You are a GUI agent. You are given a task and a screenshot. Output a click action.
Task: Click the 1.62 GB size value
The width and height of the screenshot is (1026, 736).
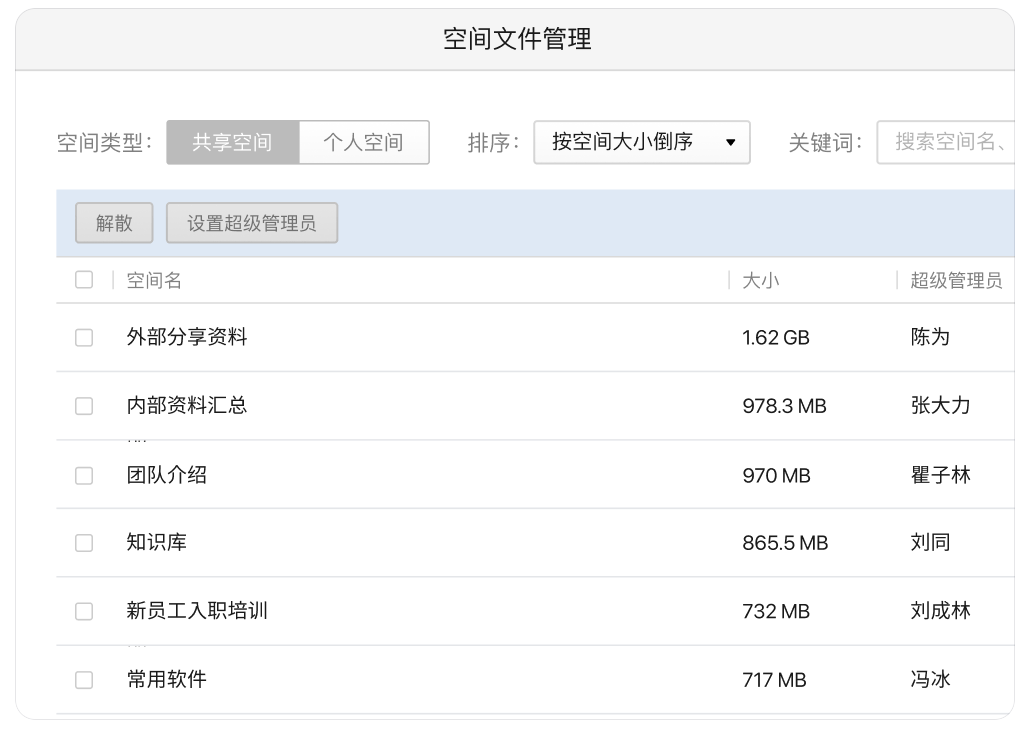(776, 338)
